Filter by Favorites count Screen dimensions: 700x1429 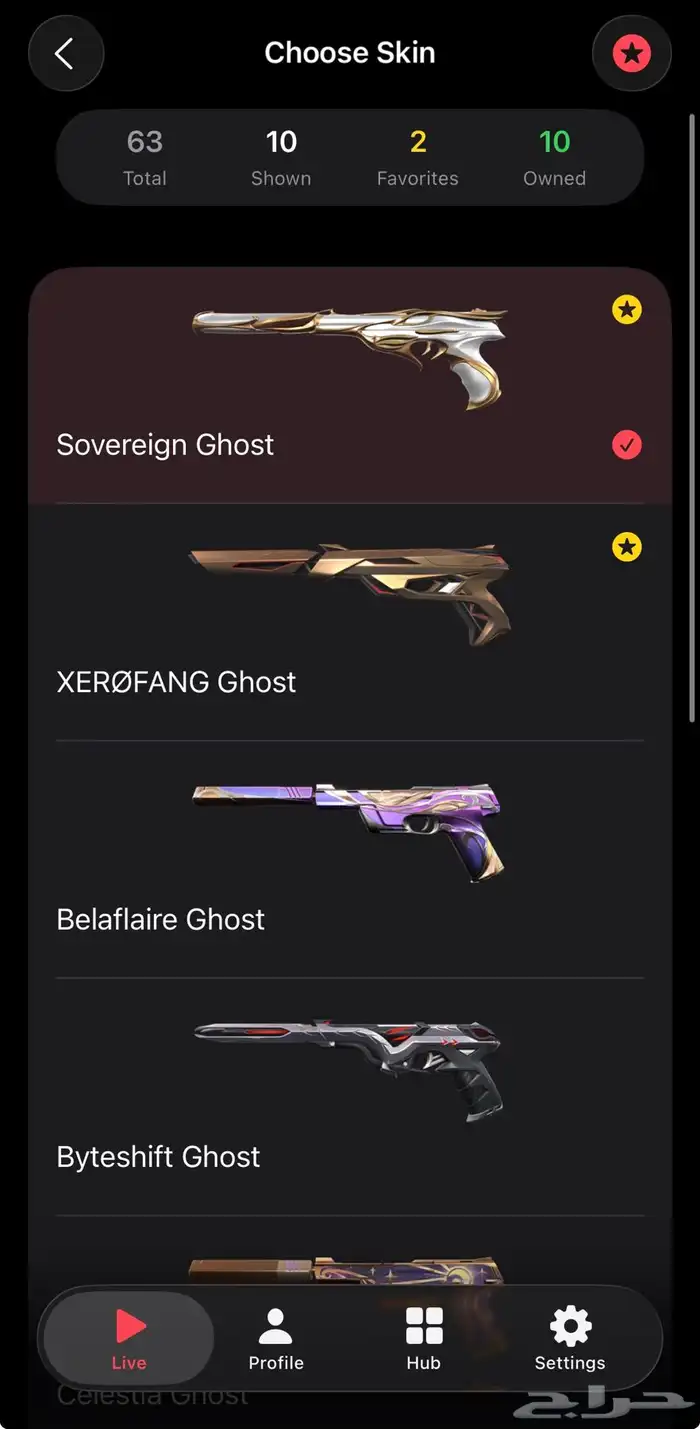(x=418, y=158)
